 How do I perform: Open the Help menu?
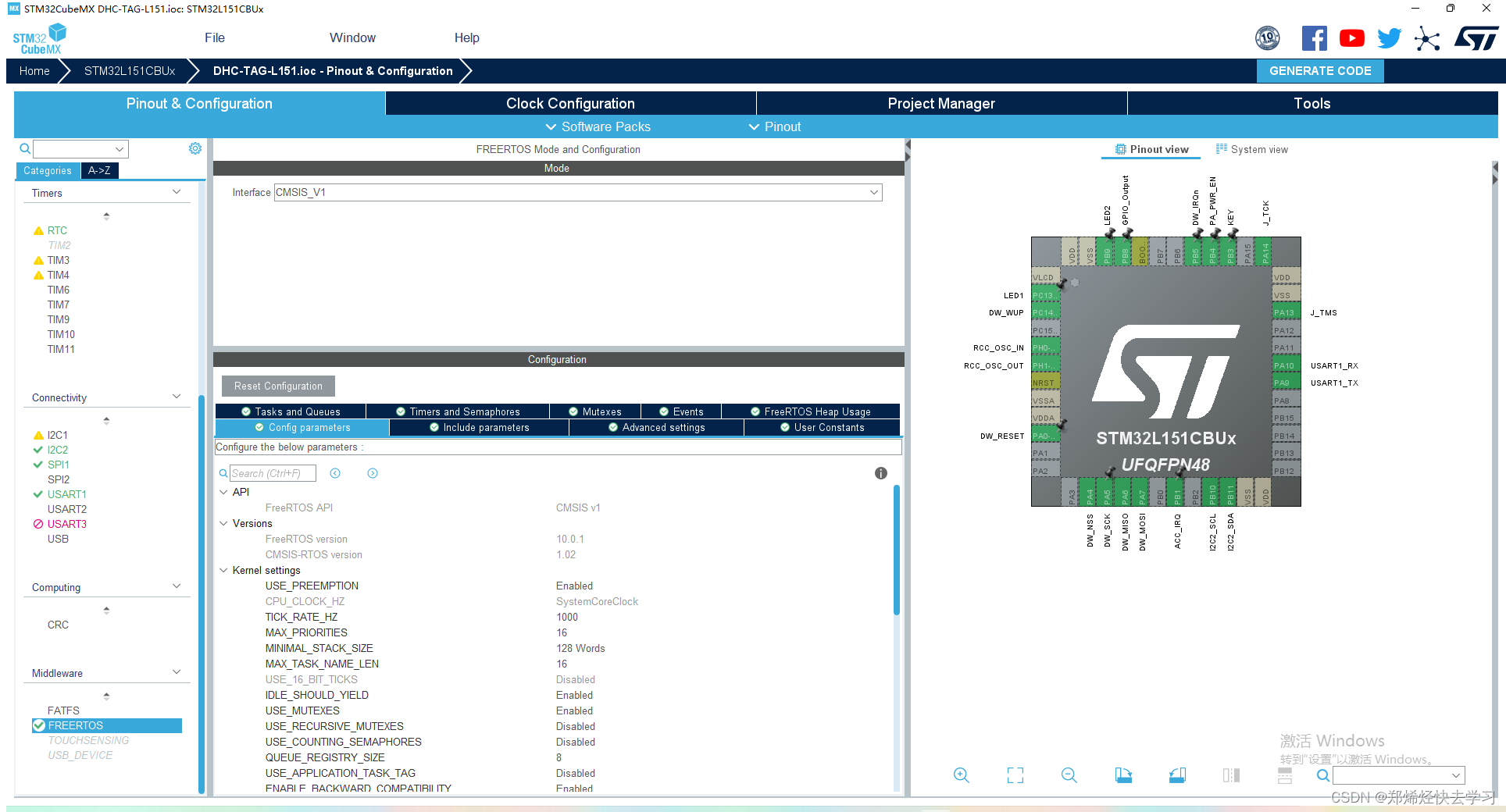[x=467, y=37]
